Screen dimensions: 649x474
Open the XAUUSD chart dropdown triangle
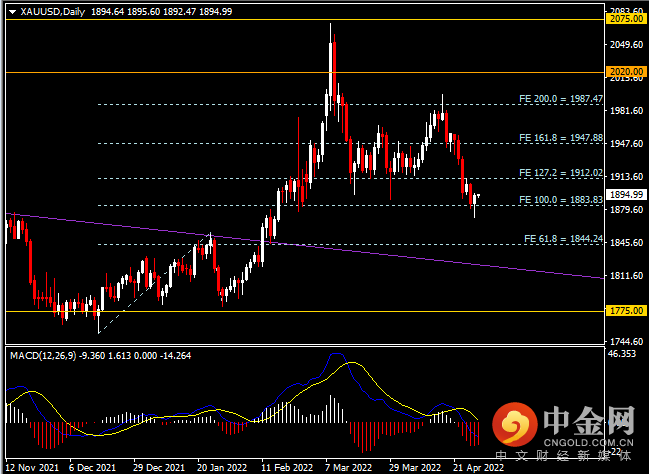12,12
